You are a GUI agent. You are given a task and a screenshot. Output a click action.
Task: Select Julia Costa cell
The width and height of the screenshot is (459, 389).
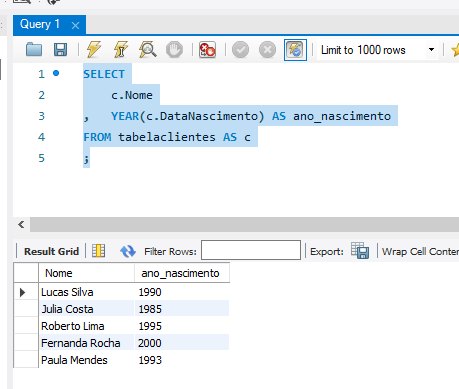(x=86, y=309)
